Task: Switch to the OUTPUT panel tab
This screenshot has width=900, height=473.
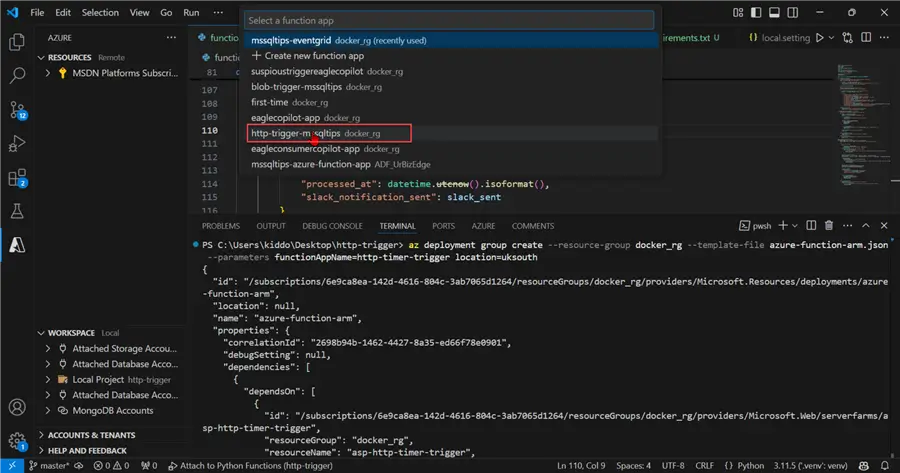Action: [271, 226]
